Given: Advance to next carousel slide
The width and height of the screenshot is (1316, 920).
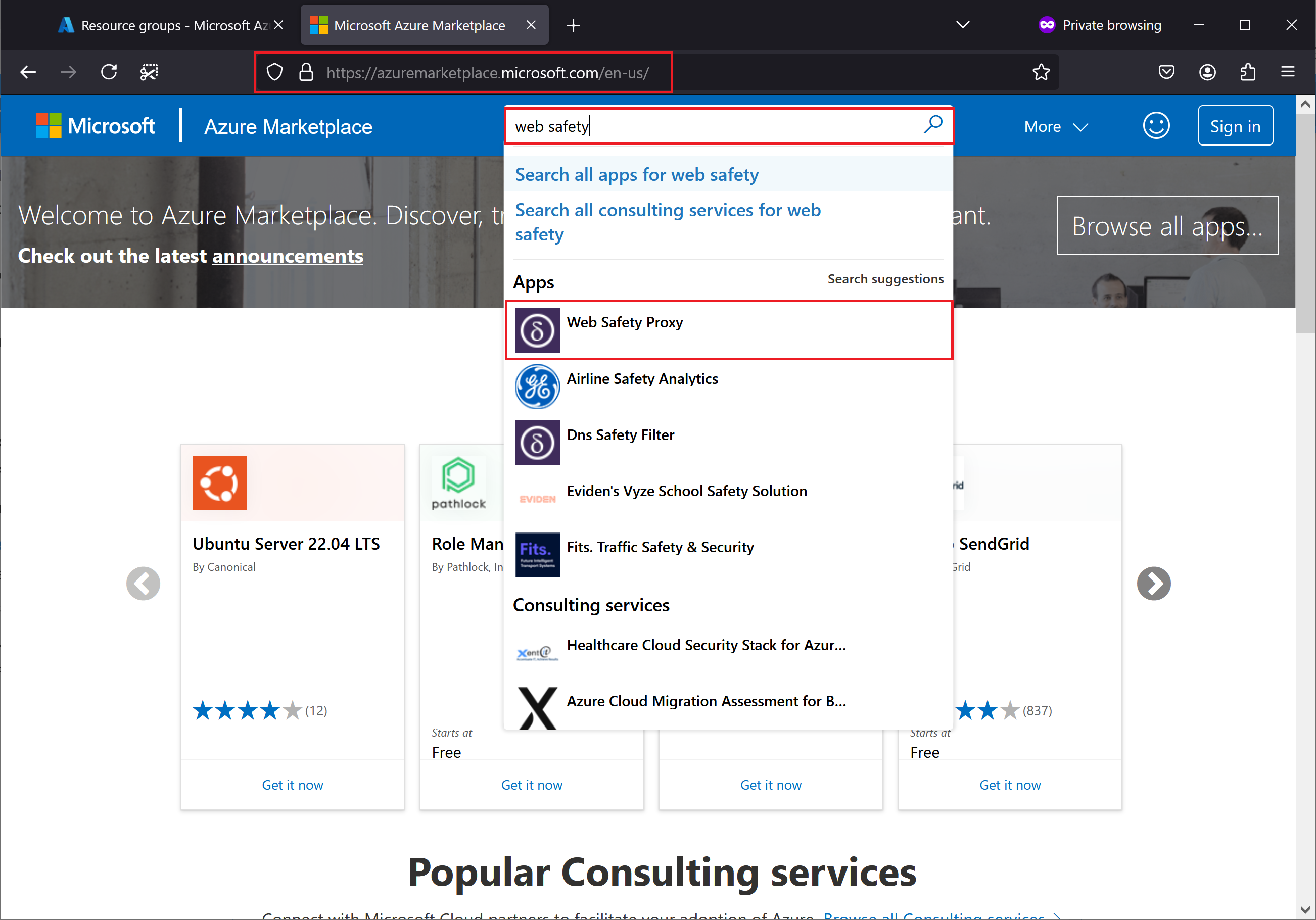Looking at the screenshot, I should coord(1154,584).
